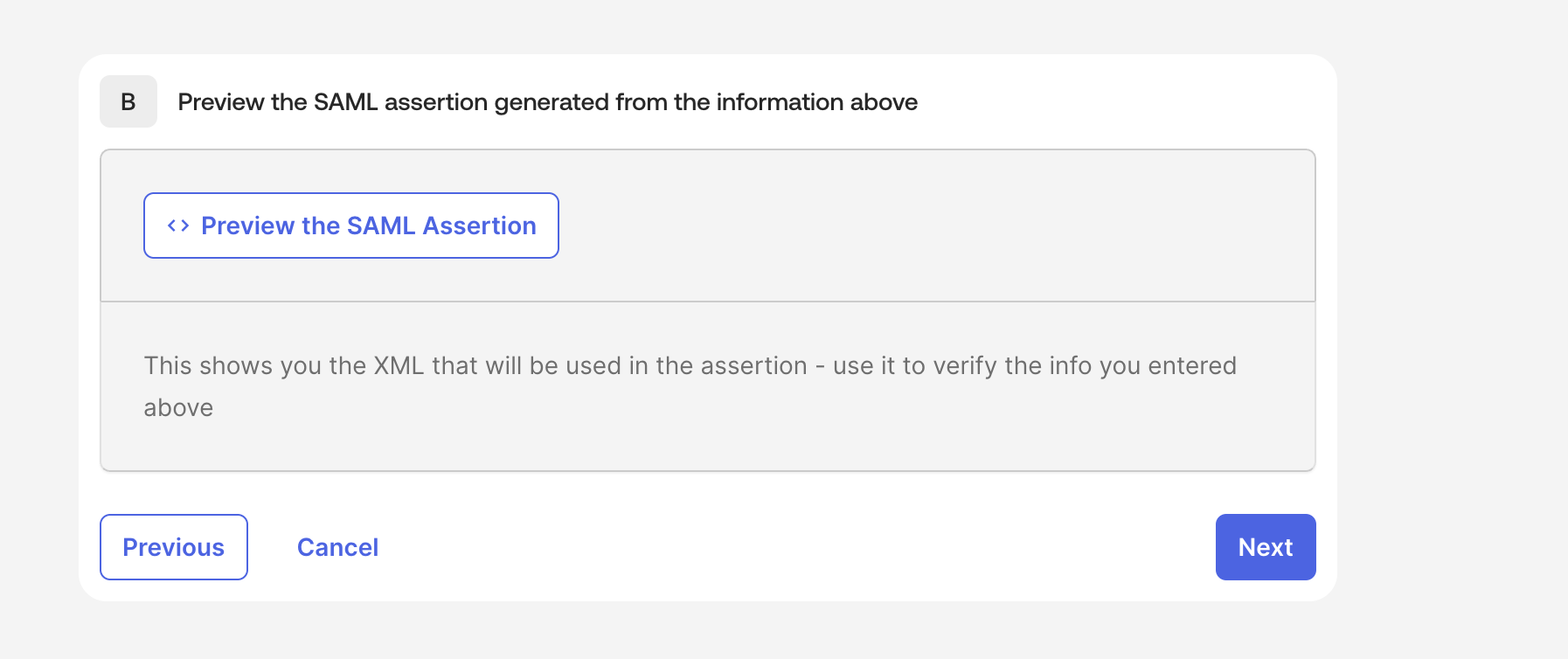Click 'Preview the SAML' in the button label
Screen dimensions: 1568x659
coord(309,225)
